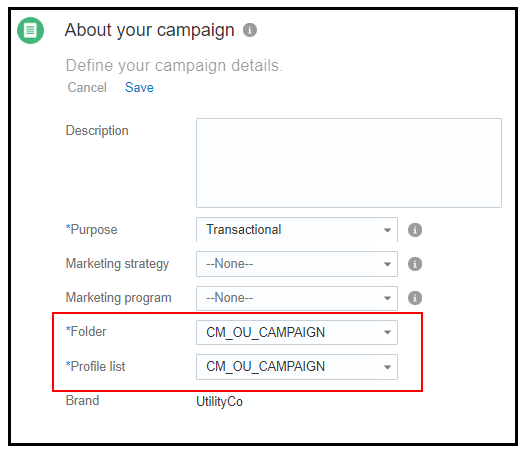This screenshot has height=454, width=525.
Task: Click the *Purpose field label
Action: pyautogui.click(x=91, y=230)
